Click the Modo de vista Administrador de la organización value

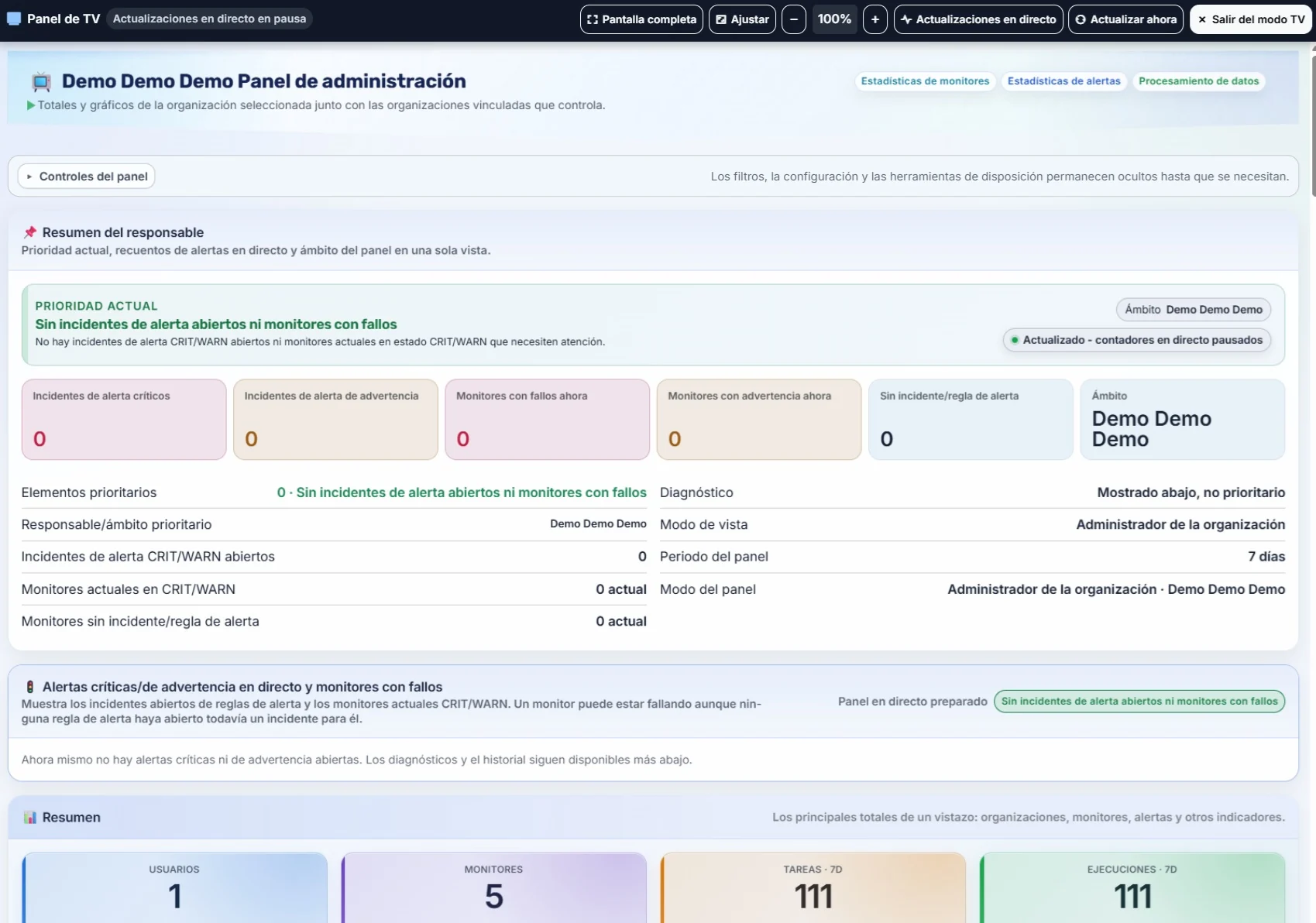pyautogui.click(x=1180, y=525)
